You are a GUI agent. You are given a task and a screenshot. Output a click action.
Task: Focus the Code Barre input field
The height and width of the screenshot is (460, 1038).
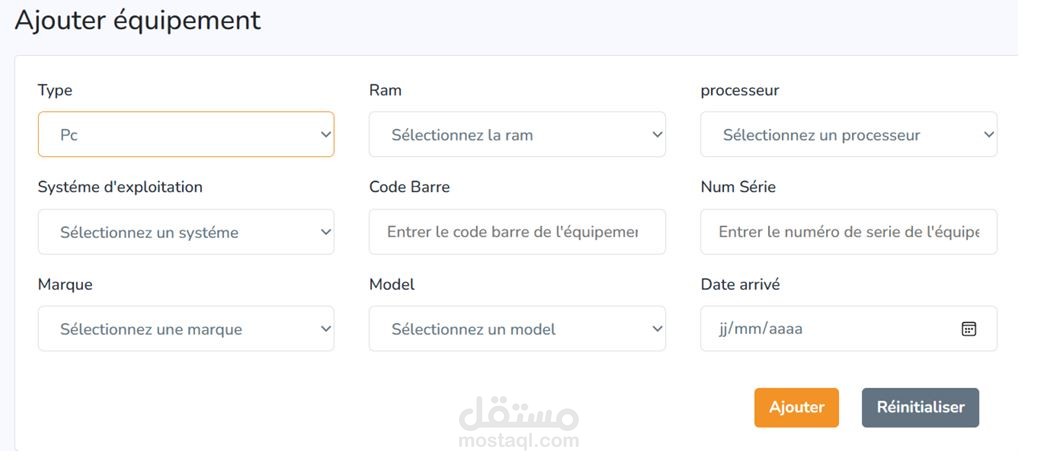point(517,232)
